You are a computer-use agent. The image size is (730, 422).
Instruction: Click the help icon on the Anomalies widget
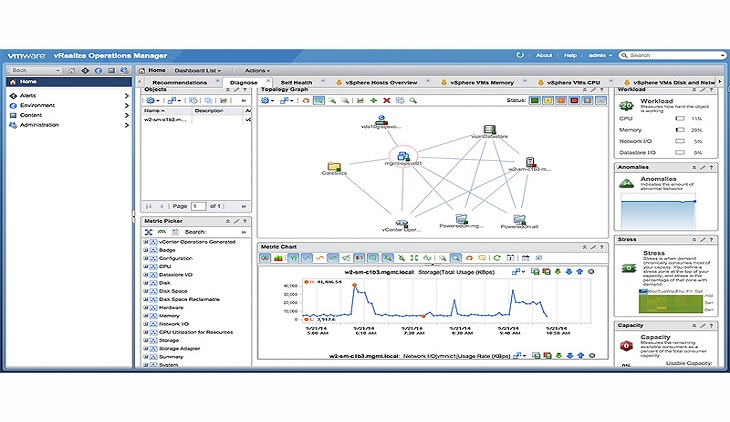click(711, 167)
